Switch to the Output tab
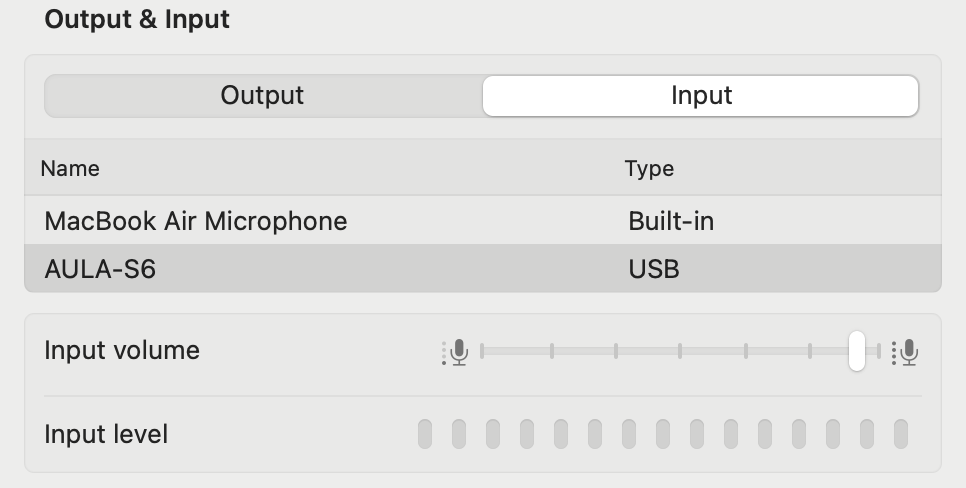This screenshot has height=488, width=966. click(x=262, y=96)
